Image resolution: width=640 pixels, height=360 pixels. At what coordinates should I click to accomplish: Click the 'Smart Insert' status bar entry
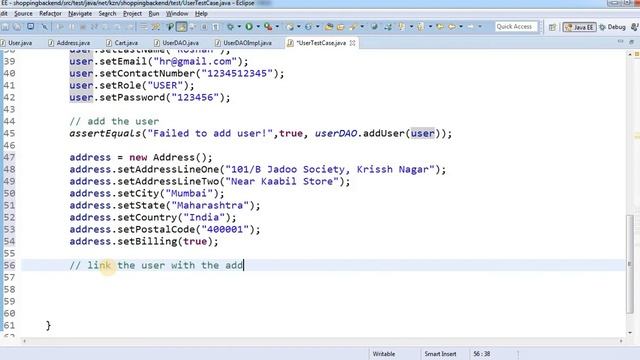440,354
